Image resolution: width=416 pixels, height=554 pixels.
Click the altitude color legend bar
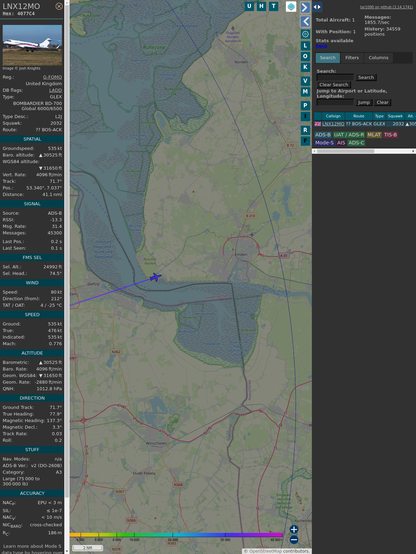[x=176, y=535]
